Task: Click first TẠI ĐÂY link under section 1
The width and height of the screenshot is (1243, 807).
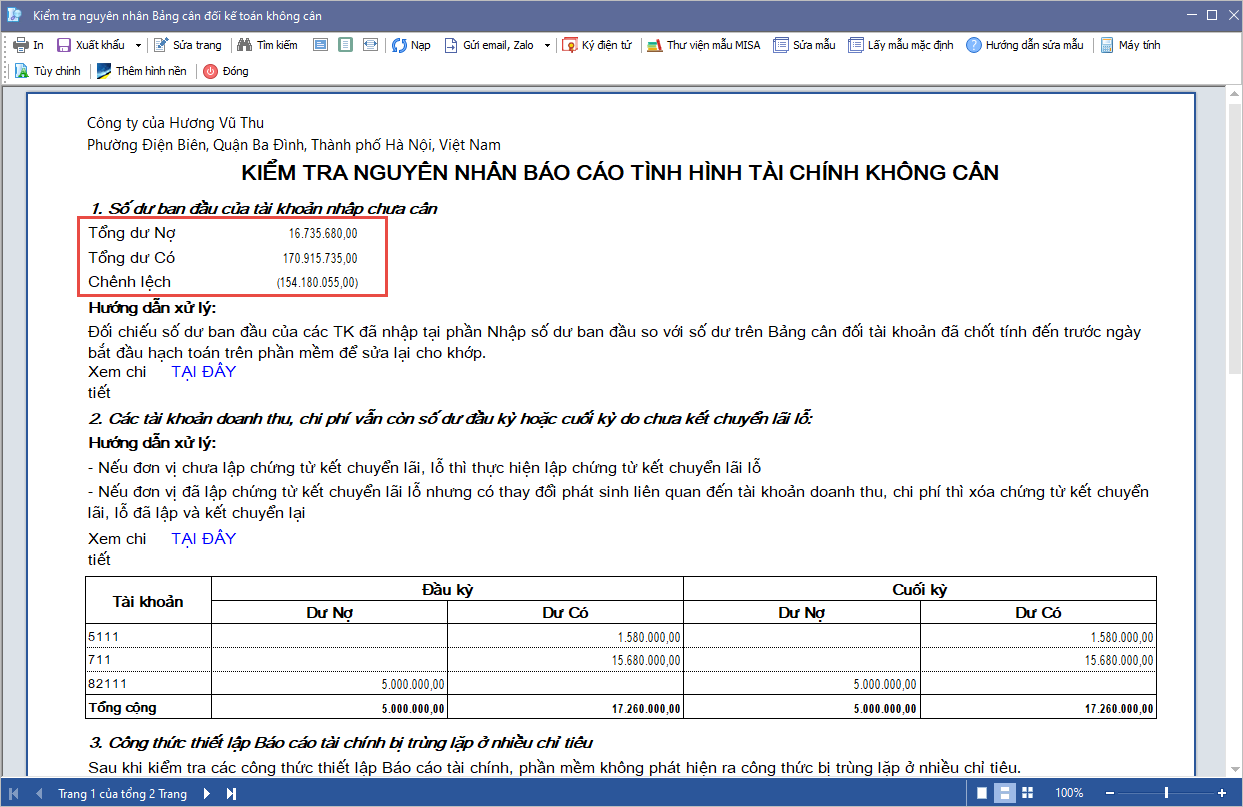Action: point(204,372)
